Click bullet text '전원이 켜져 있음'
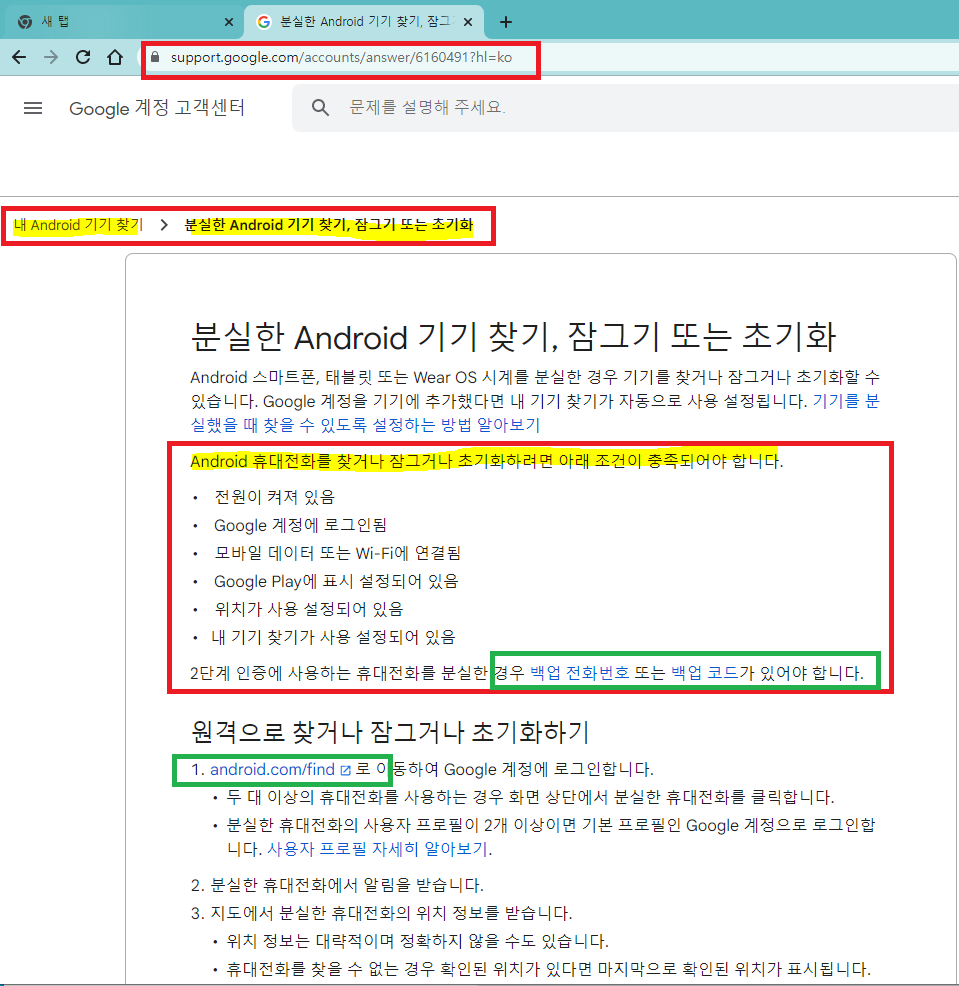 pyautogui.click(x=274, y=497)
